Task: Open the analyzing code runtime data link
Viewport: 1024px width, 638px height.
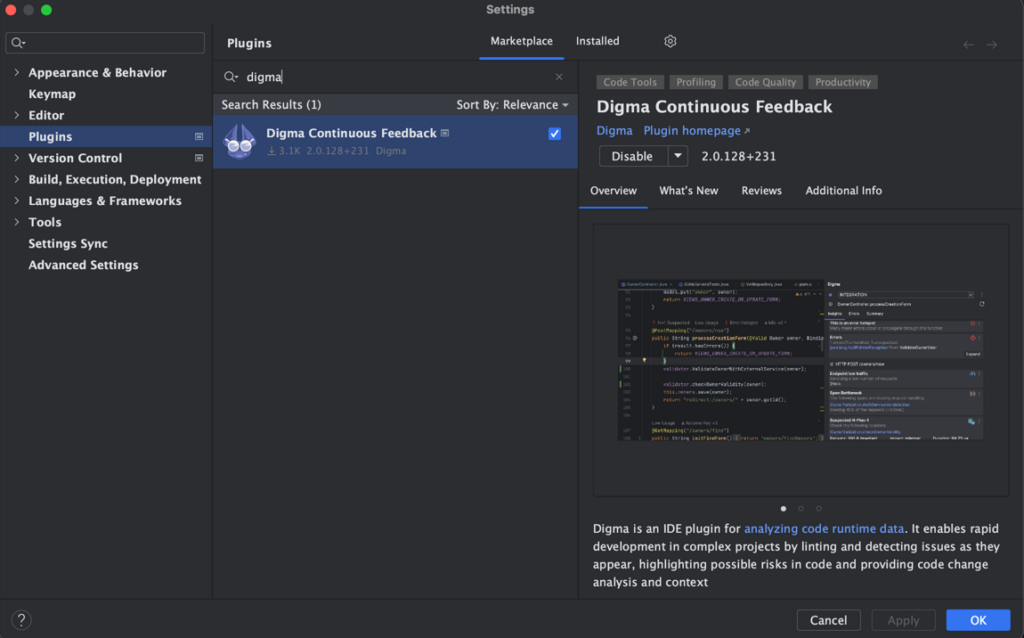Action: pos(824,529)
